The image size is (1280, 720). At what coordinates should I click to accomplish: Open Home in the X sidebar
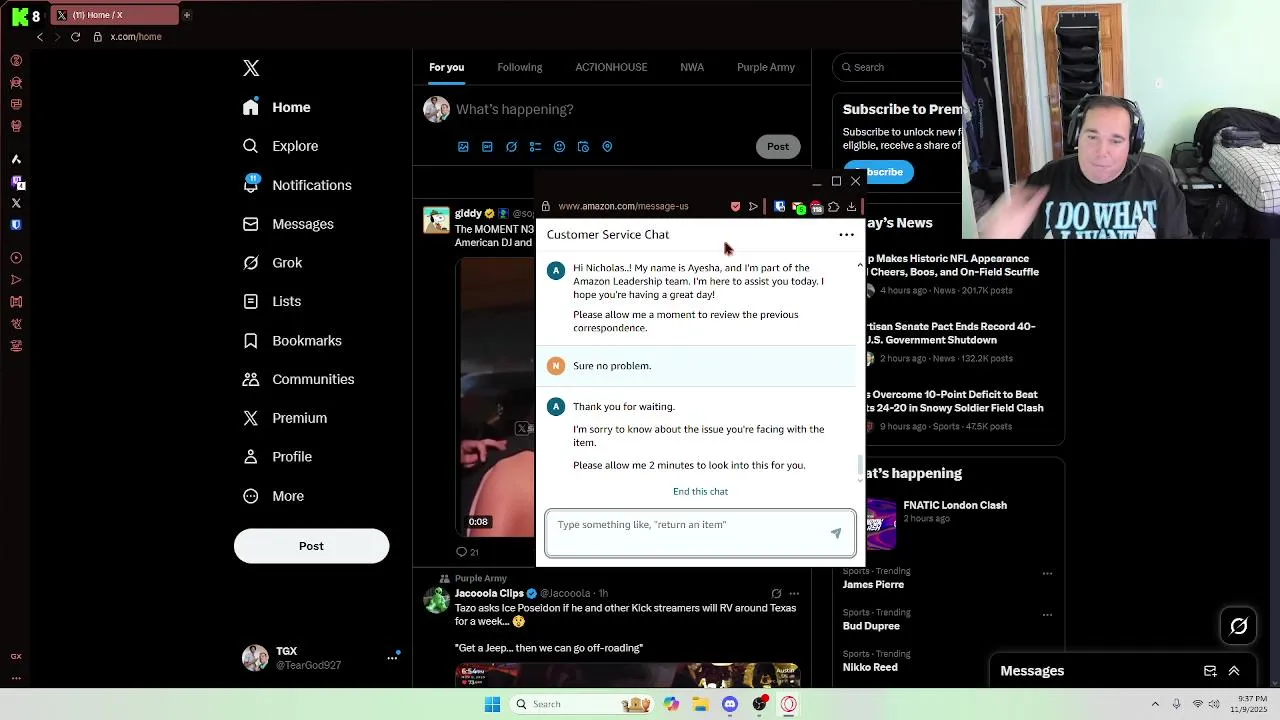(277, 107)
